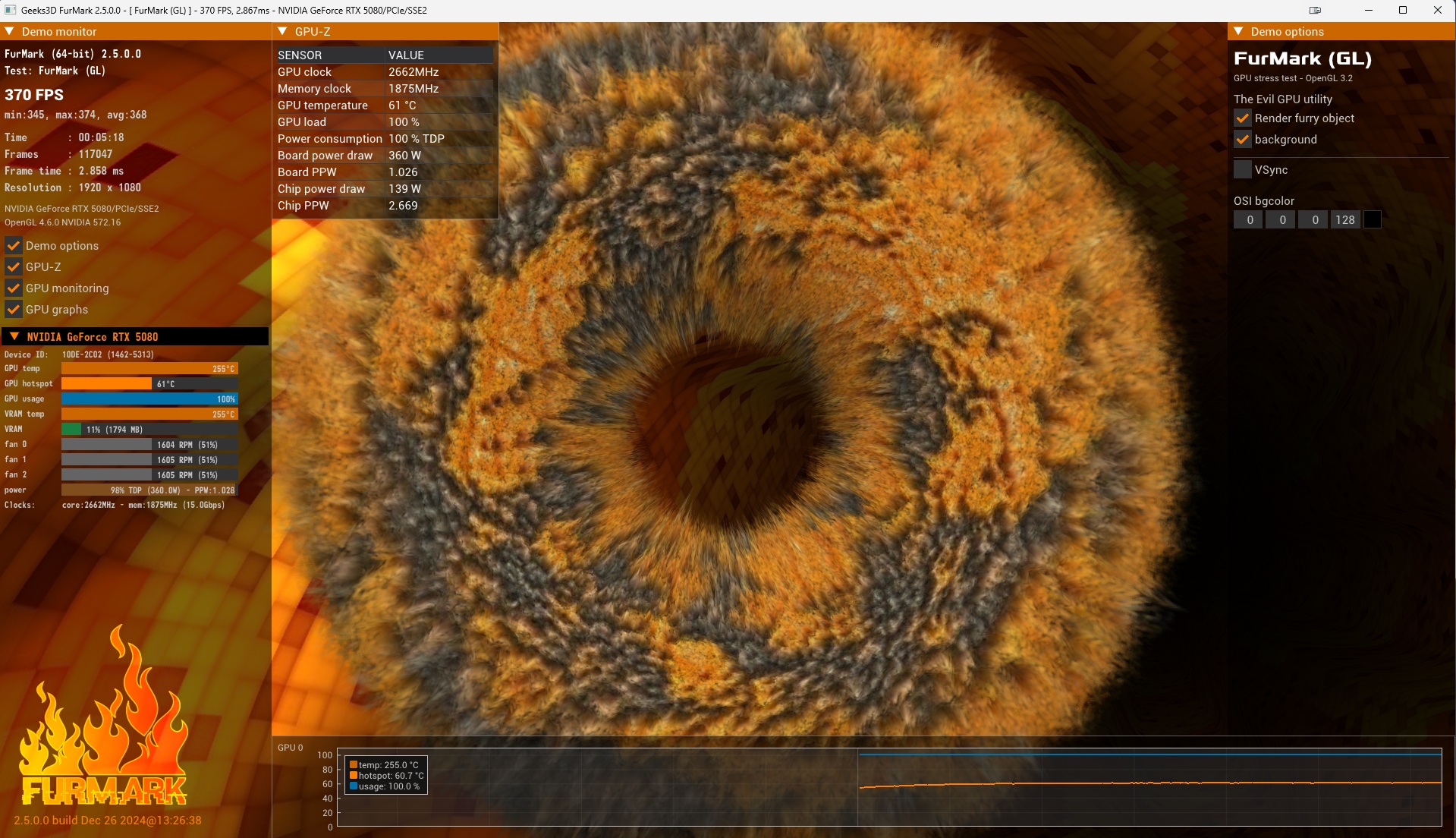Uncheck Render furry object option
Image resolution: width=1456 pixels, height=838 pixels.
[1242, 118]
